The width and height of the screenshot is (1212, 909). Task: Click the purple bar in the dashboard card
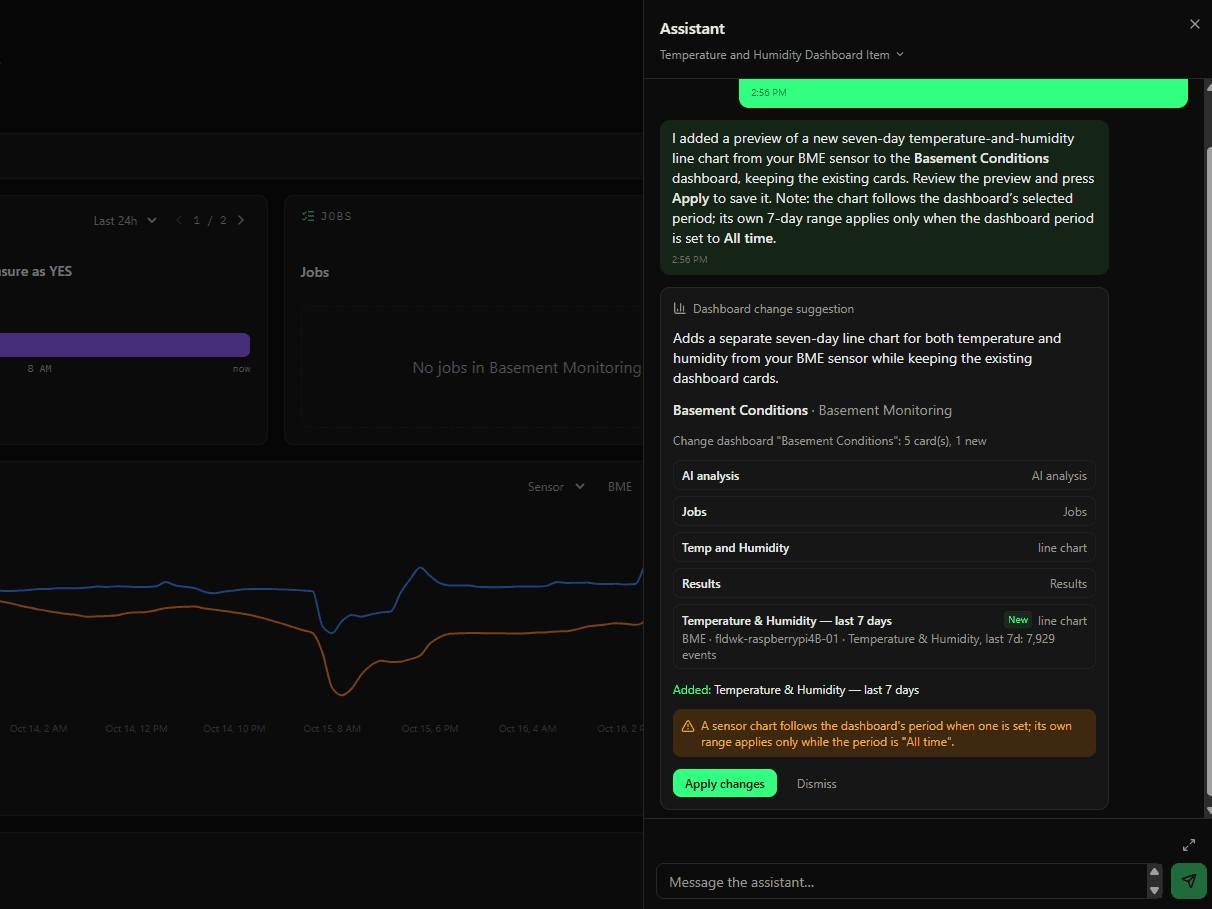click(125, 344)
